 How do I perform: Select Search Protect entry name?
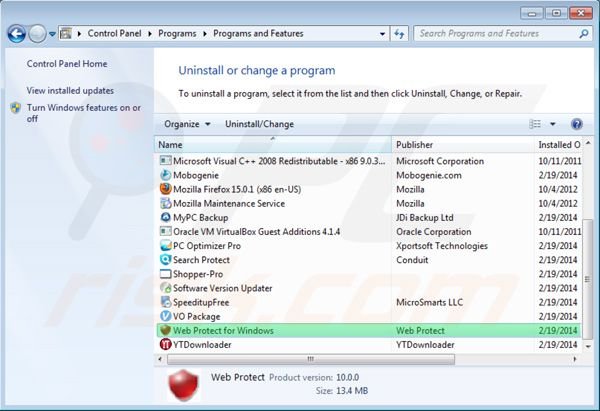click(201, 260)
